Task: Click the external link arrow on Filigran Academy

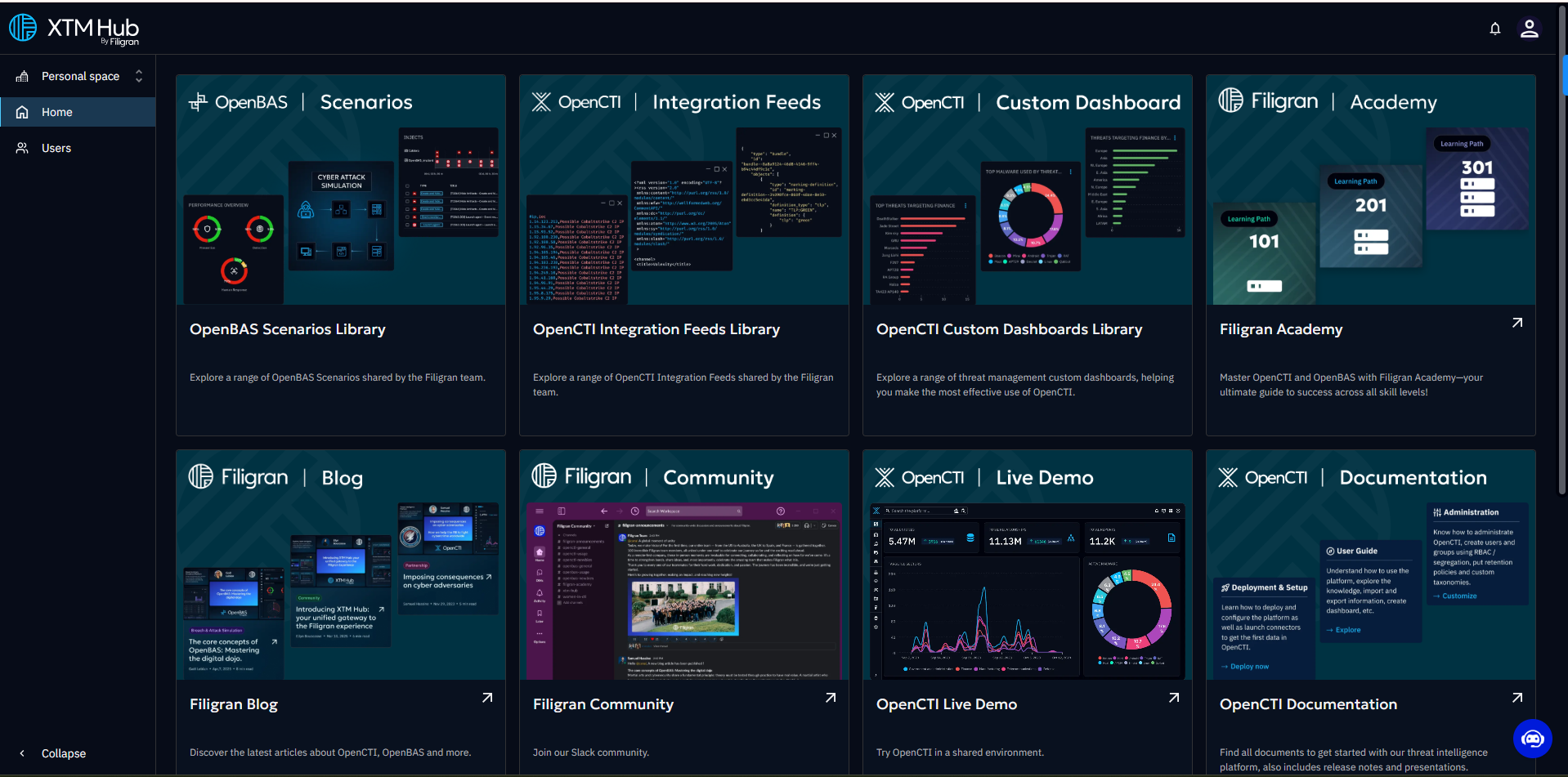Action: pos(1517,323)
